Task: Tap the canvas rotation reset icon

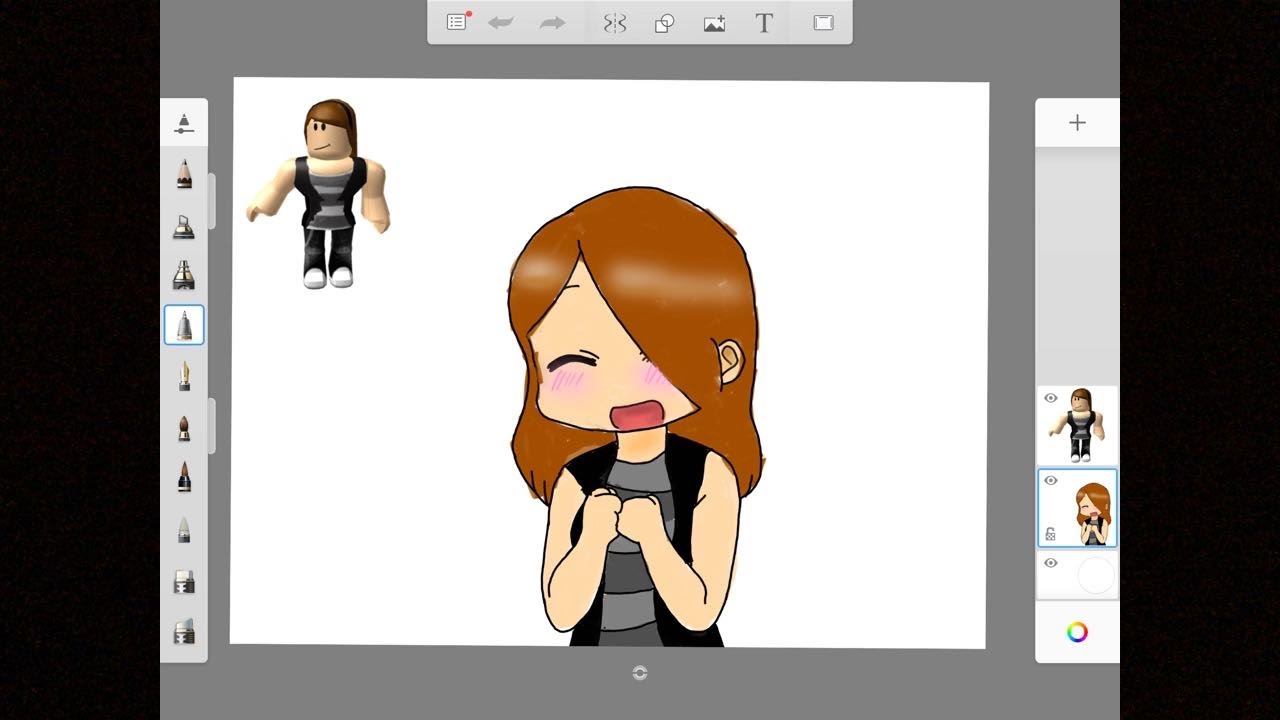Action: tap(640, 673)
